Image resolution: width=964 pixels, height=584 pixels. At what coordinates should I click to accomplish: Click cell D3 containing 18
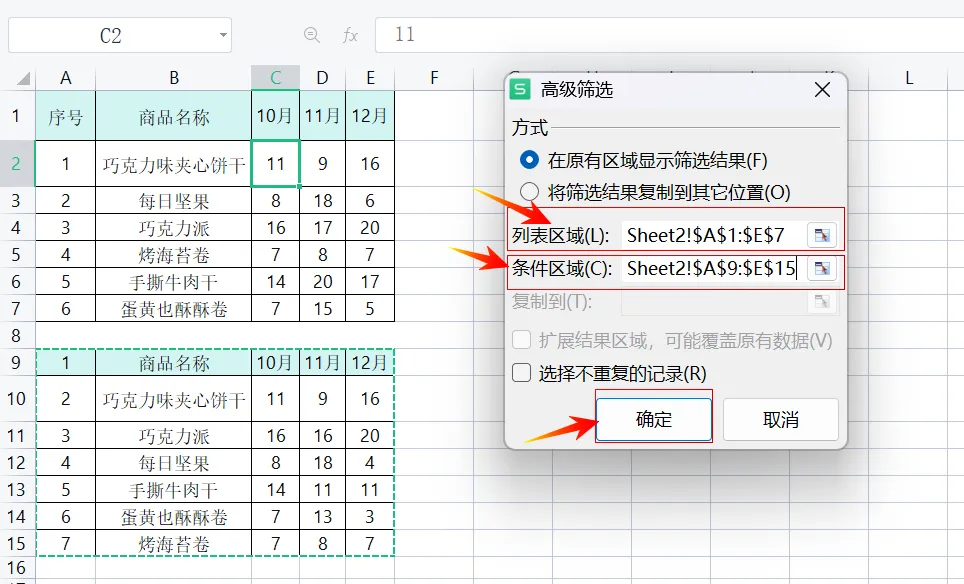pos(322,200)
